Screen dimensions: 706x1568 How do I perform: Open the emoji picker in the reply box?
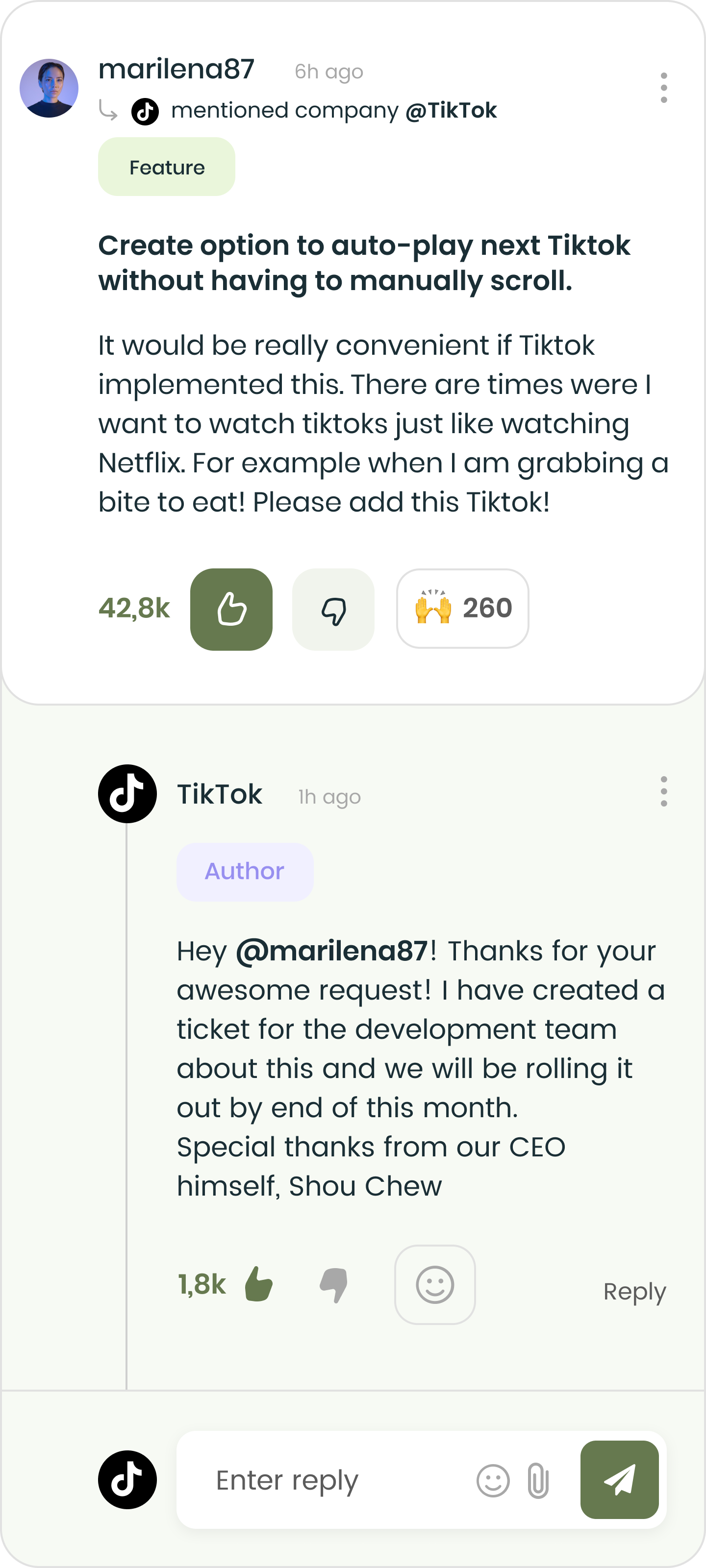point(493,1480)
